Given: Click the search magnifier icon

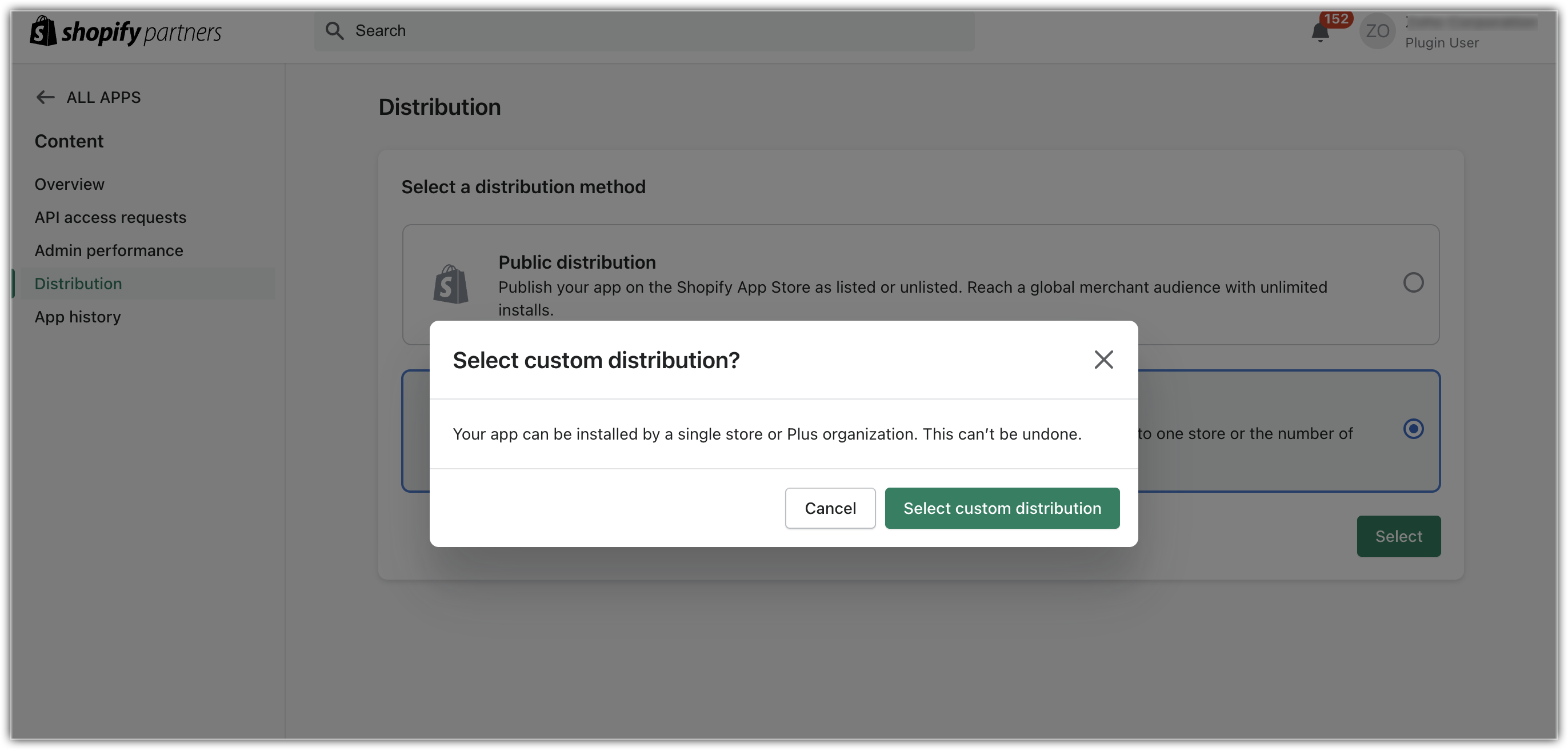Looking at the screenshot, I should (334, 31).
